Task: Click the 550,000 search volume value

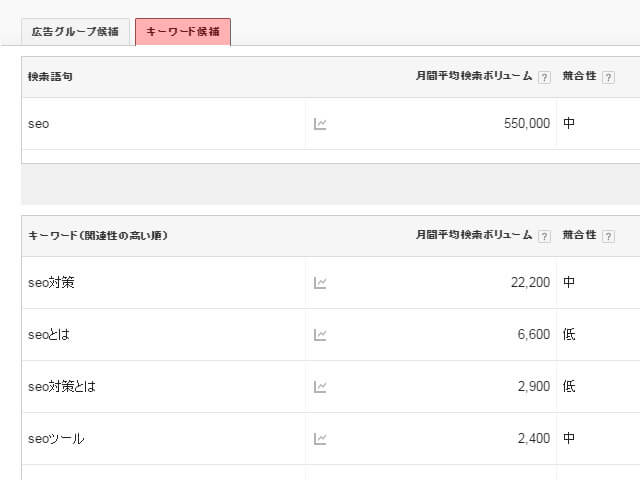Action: point(527,123)
